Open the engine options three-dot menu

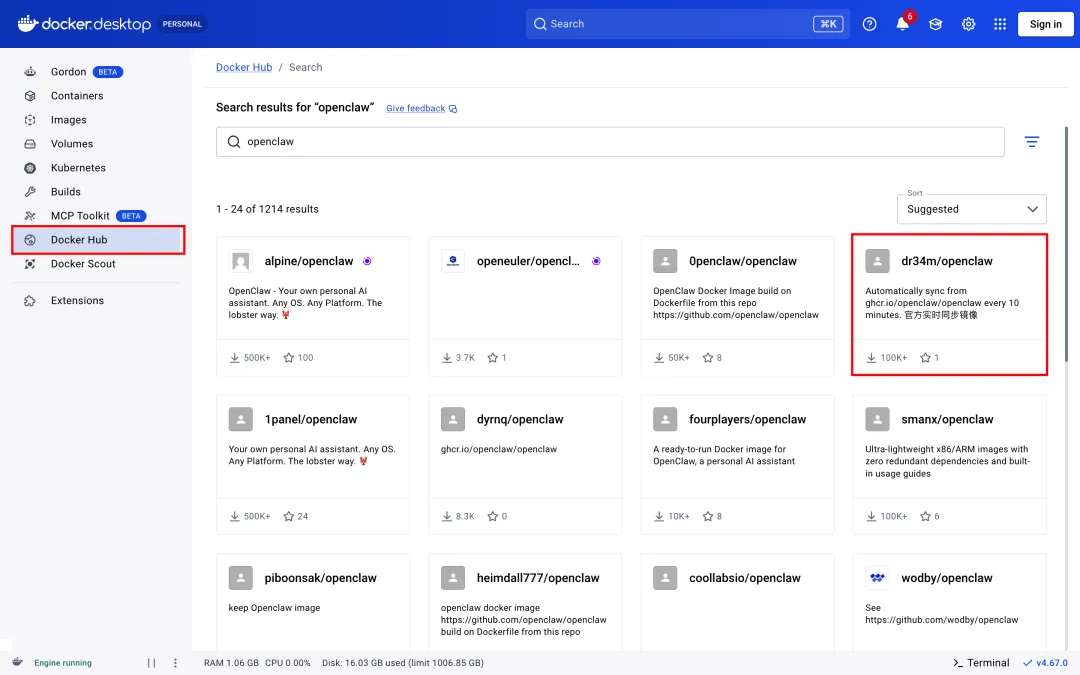(x=175, y=663)
